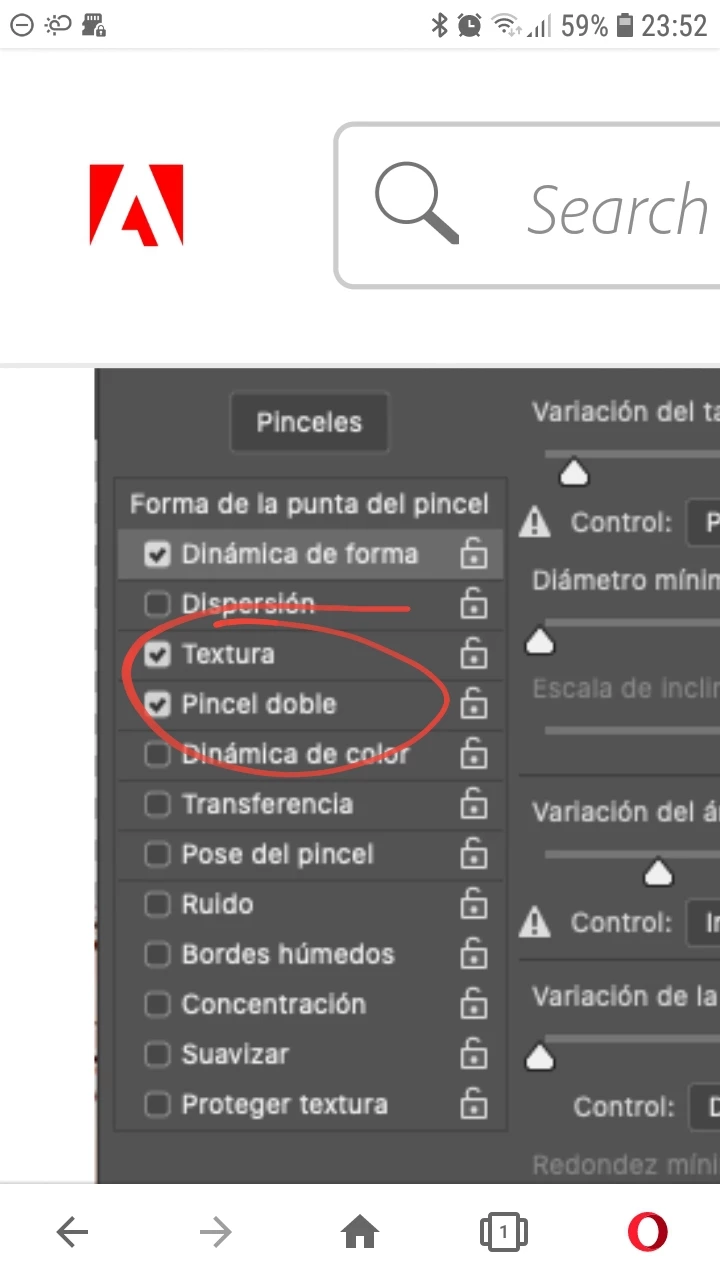Open the Textura settings row label
The height and width of the screenshot is (1280, 720).
pyautogui.click(x=228, y=654)
